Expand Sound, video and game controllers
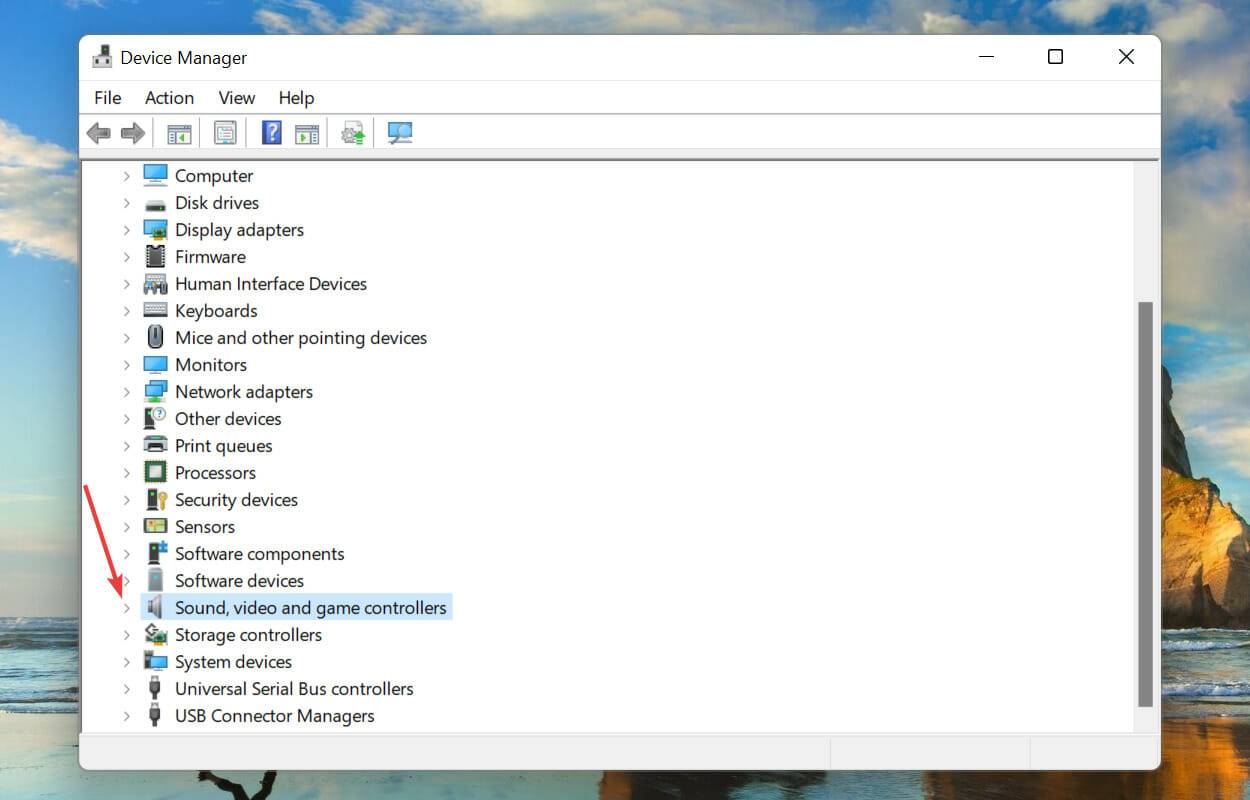Image resolution: width=1250 pixels, height=800 pixels. [126, 608]
